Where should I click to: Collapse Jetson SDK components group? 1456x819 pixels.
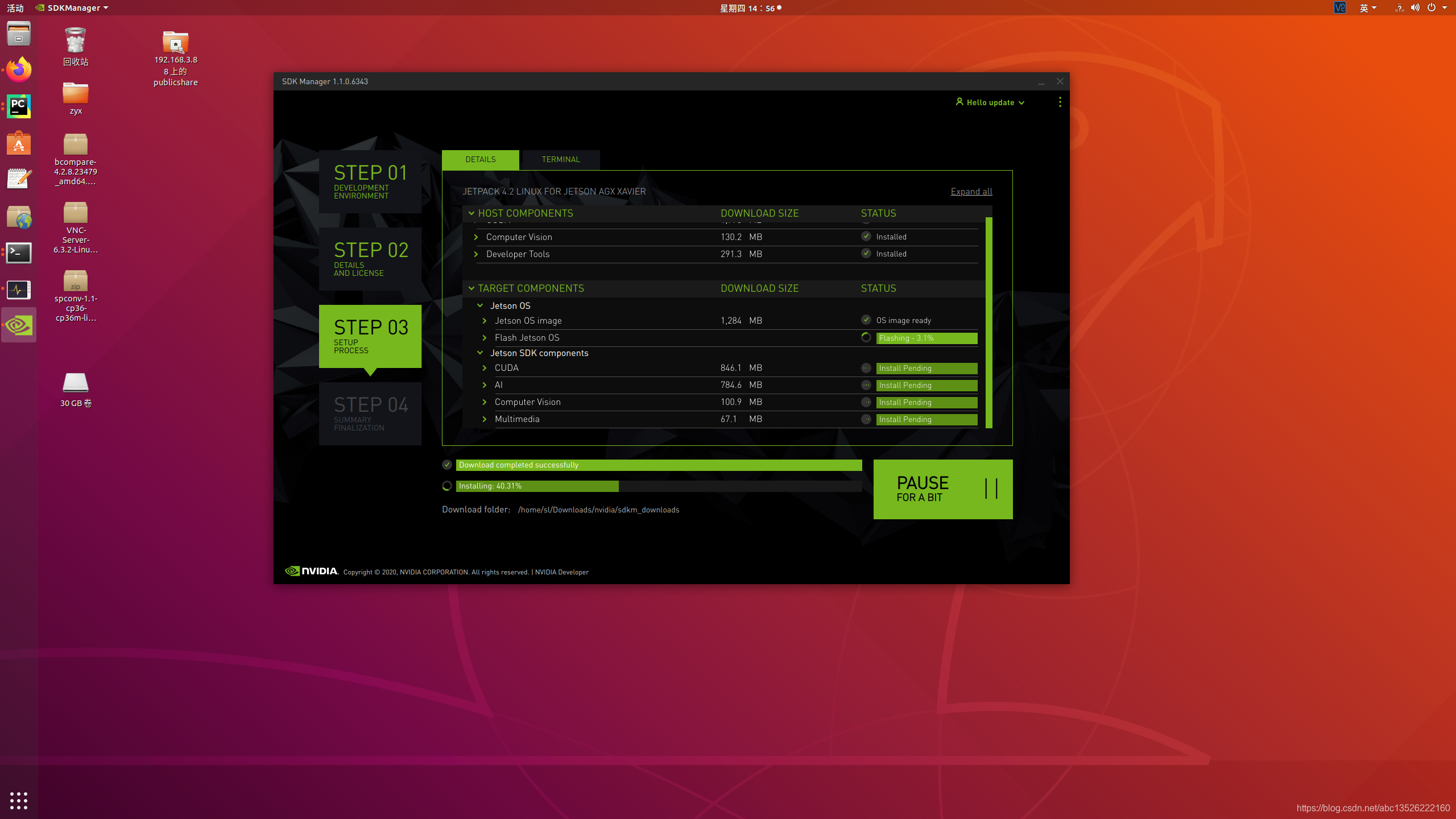click(x=480, y=353)
